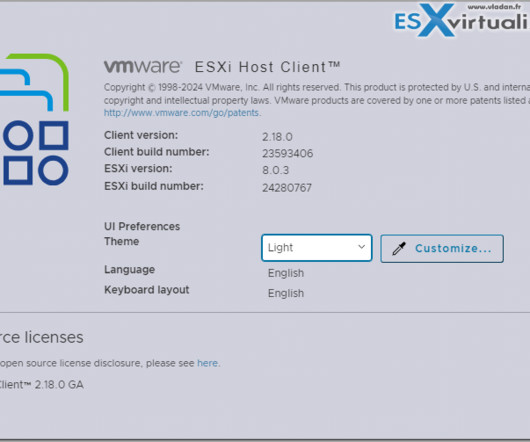Click the ESXi build number 24280767

coord(287,188)
